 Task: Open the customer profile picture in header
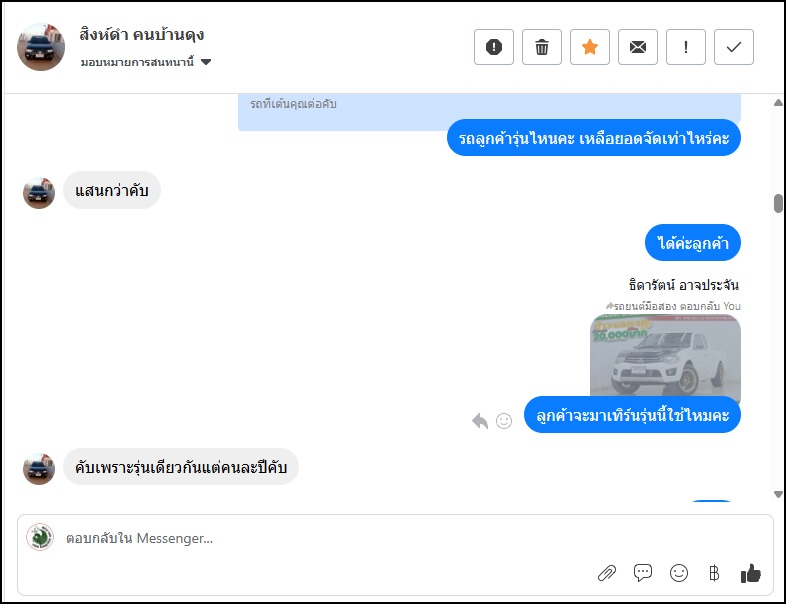click(x=41, y=47)
